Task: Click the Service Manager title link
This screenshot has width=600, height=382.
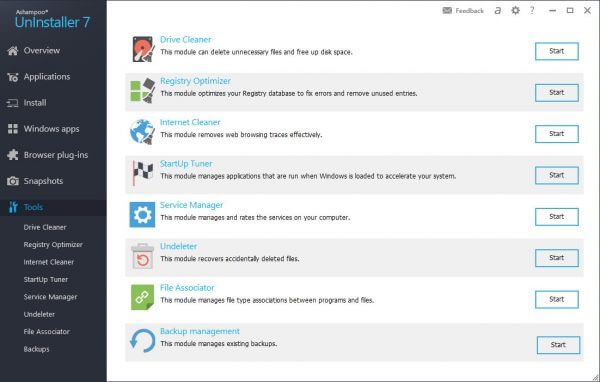Action: (x=191, y=205)
